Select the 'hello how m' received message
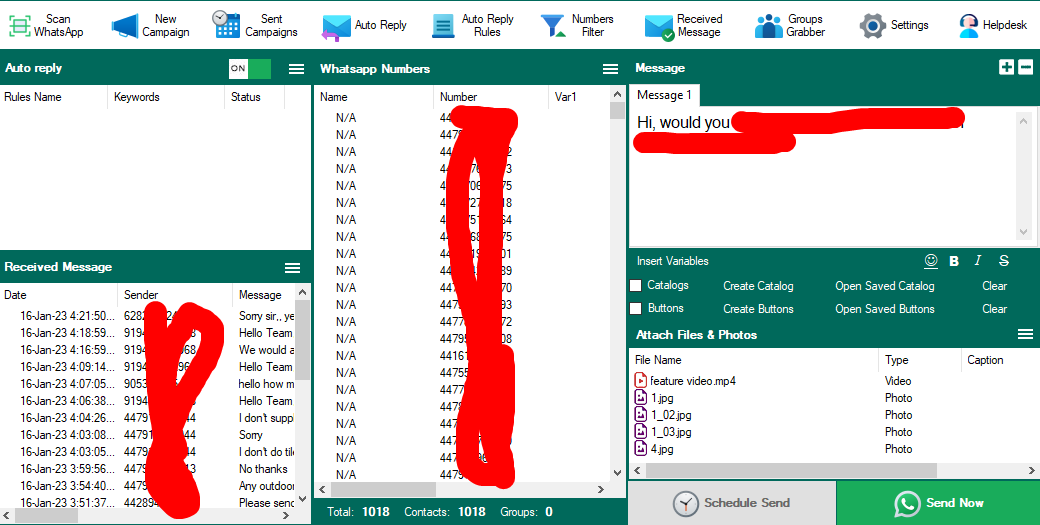 coord(148,384)
